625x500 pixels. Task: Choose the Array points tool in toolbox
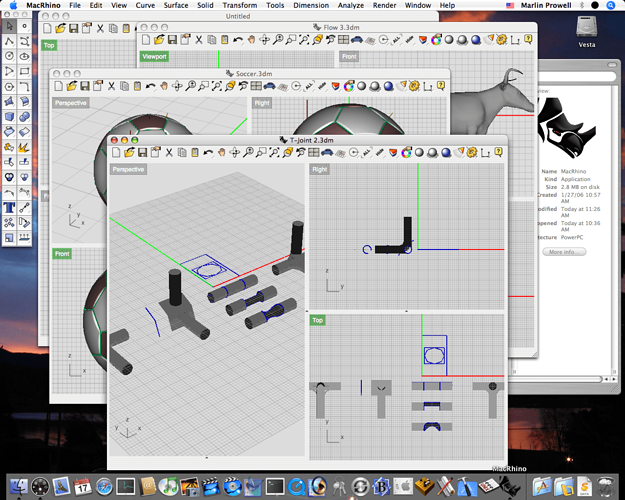[x=10, y=223]
